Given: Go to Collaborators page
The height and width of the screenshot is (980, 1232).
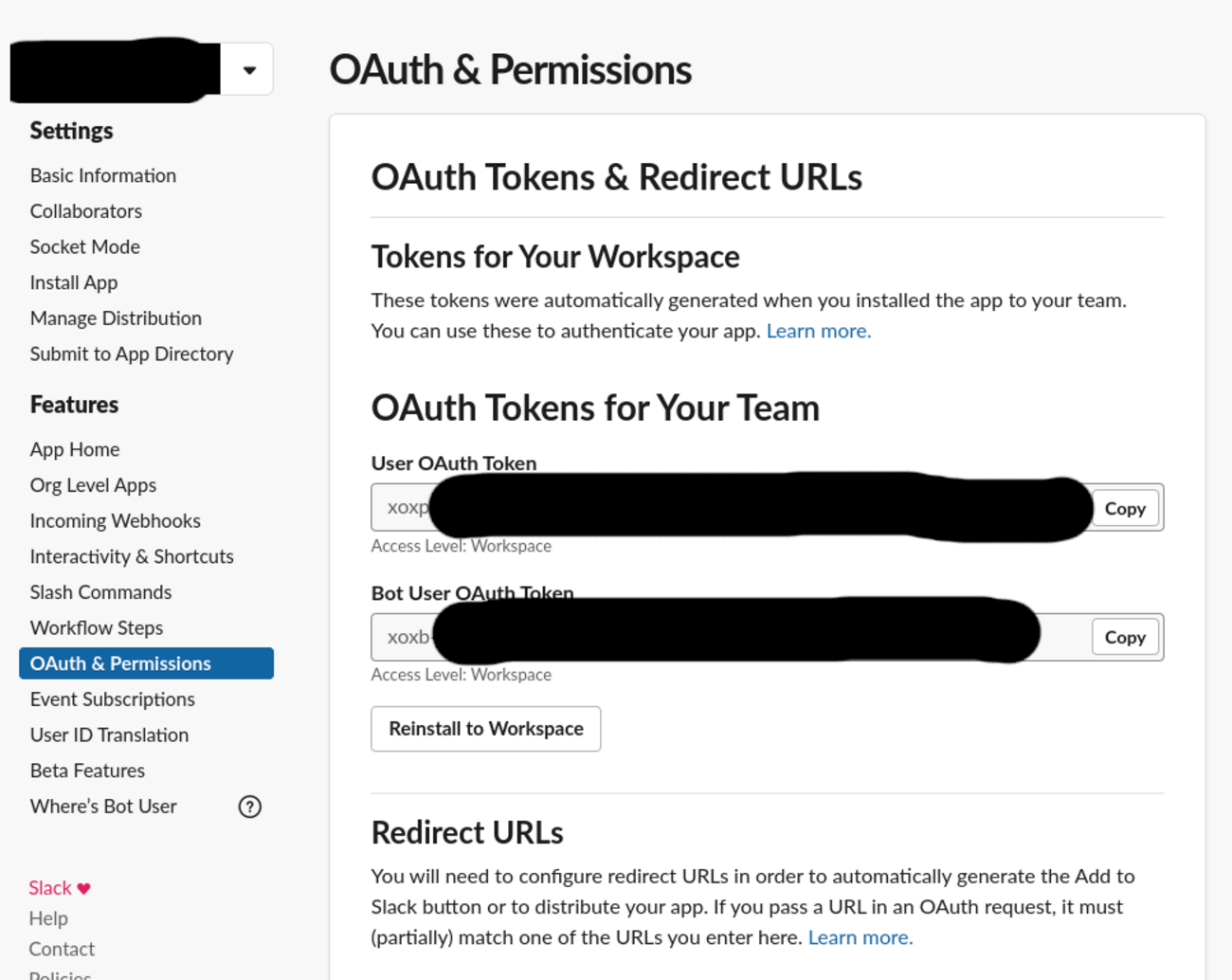Looking at the screenshot, I should click(86, 211).
